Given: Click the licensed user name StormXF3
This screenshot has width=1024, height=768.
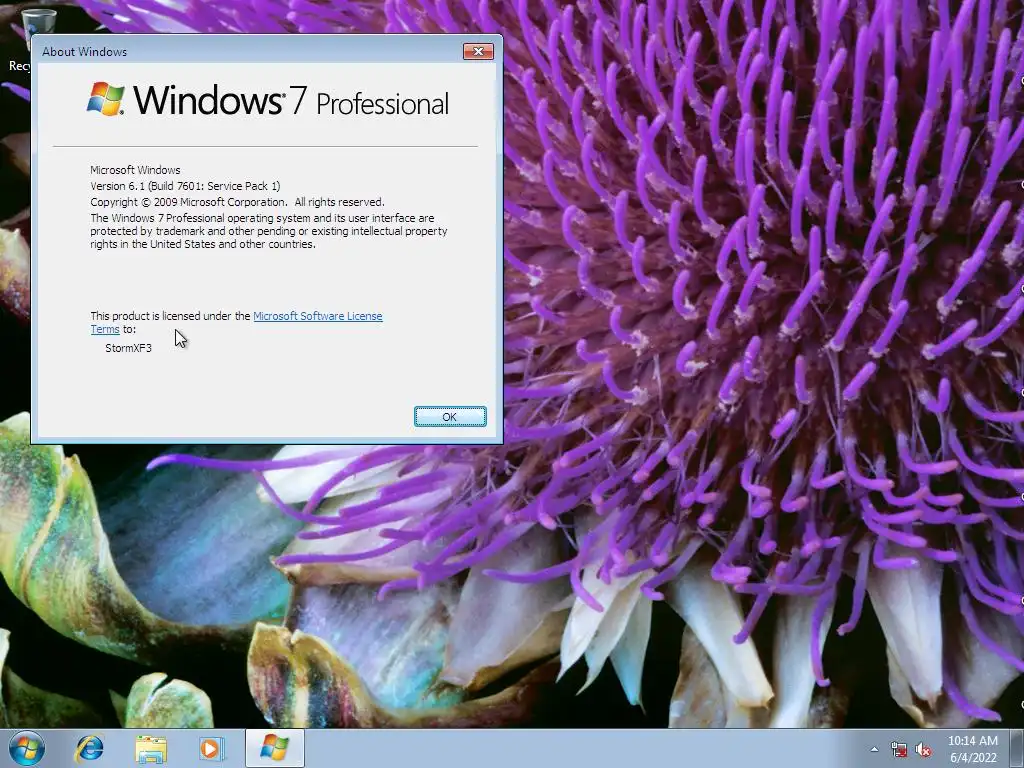Looking at the screenshot, I should point(128,348).
